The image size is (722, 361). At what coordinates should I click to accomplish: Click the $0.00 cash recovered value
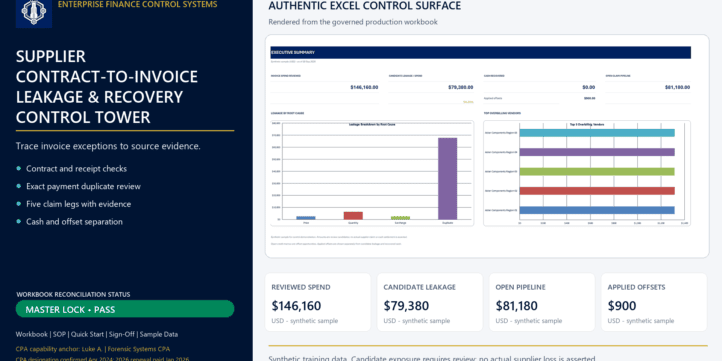(589, 87)
